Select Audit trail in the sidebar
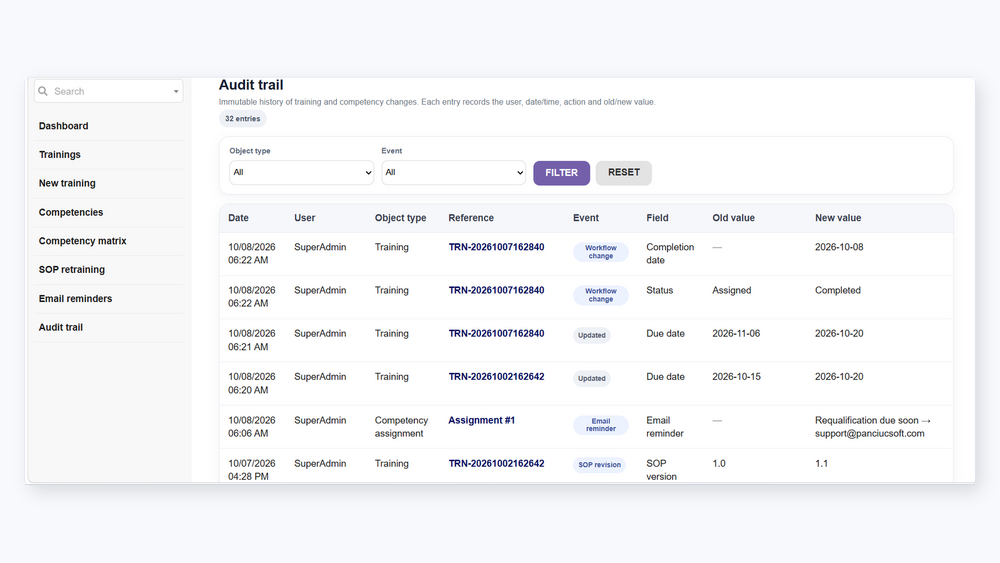Viewport: 1000px width, 563px height. click(x=61, y=327)
